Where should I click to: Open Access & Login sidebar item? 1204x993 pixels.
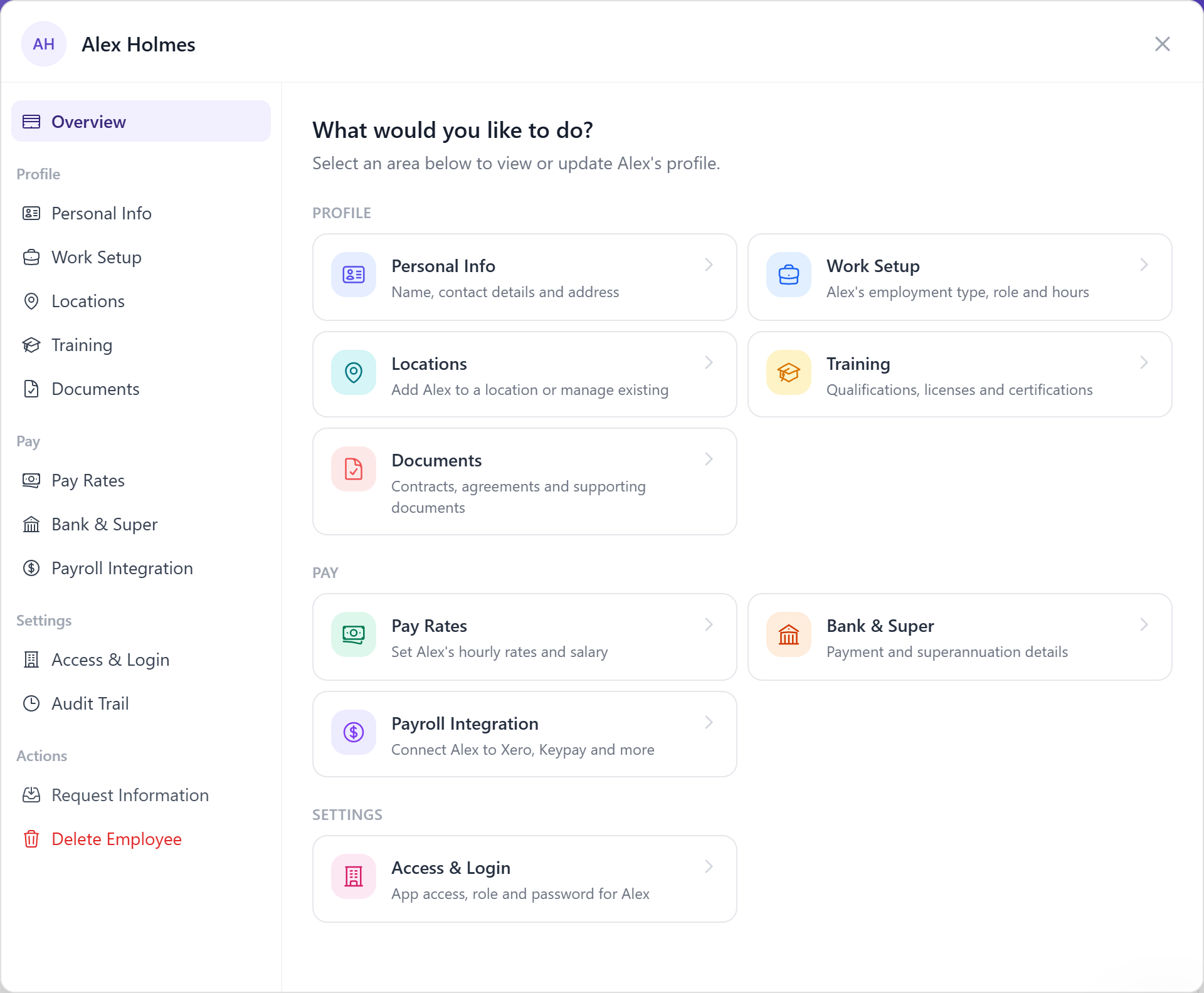pyautogui.click(x=141, y=659)
